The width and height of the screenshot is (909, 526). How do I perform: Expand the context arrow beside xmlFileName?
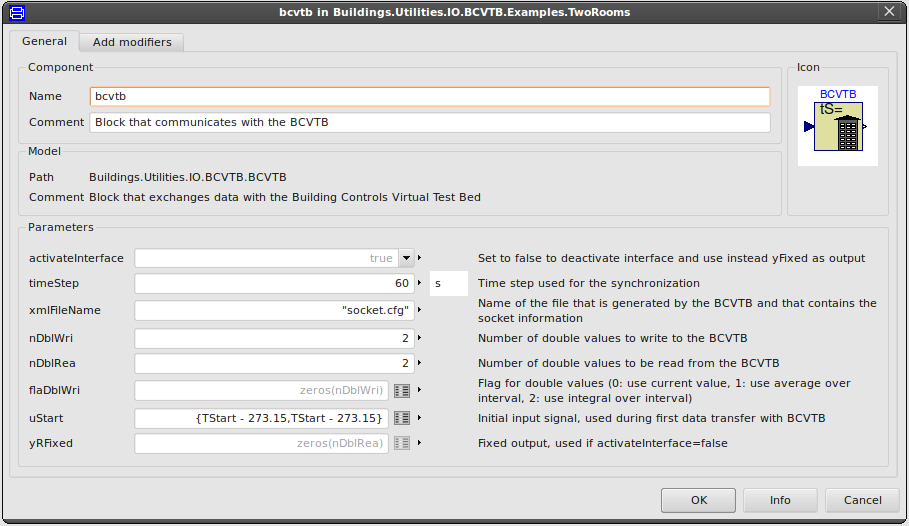tap(420, 310)
